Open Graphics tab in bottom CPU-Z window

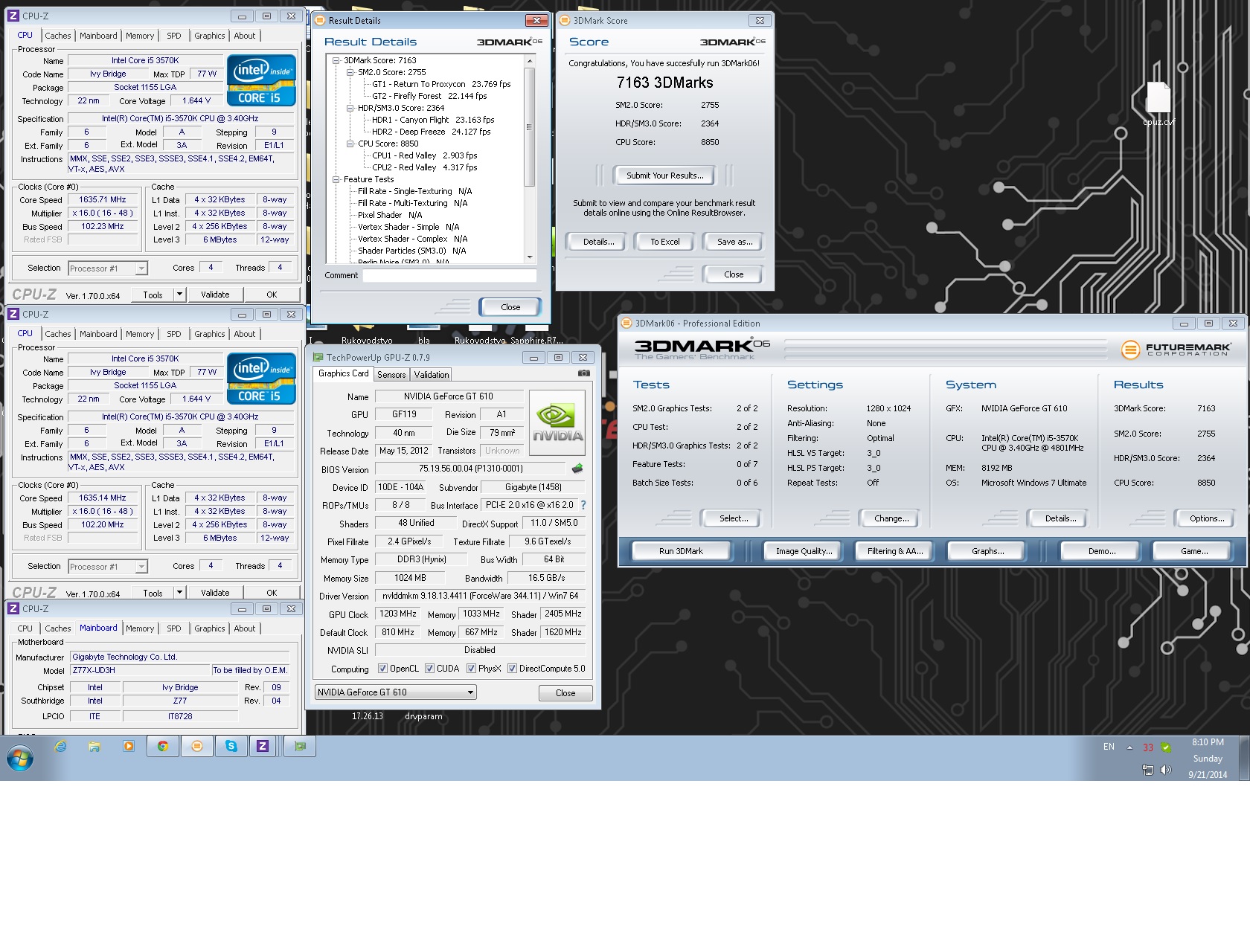[210, 628]
